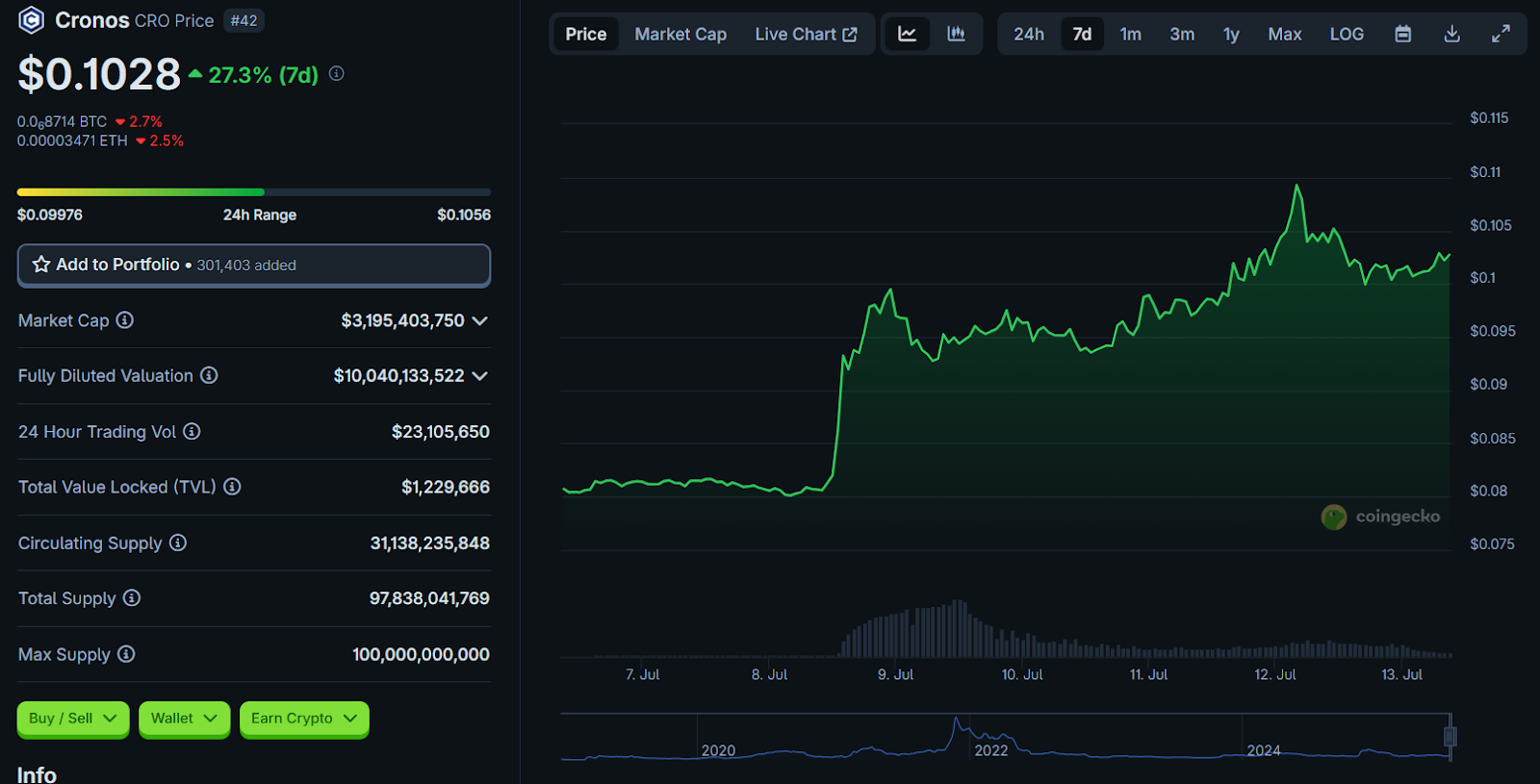Click the 97,838,041,769 total supply value
The image size is (1540, 784).
coord(429,598)
